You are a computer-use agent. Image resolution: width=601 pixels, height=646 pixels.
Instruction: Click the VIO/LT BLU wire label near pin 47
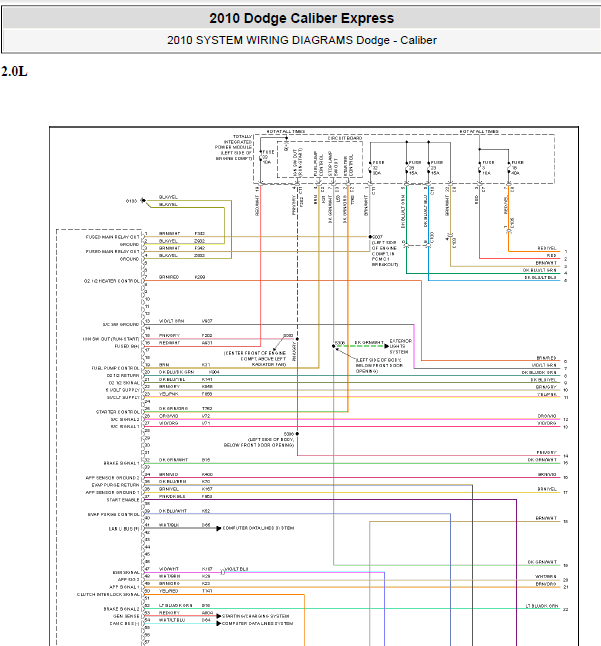pyautogui.click(x=236, y=569)
